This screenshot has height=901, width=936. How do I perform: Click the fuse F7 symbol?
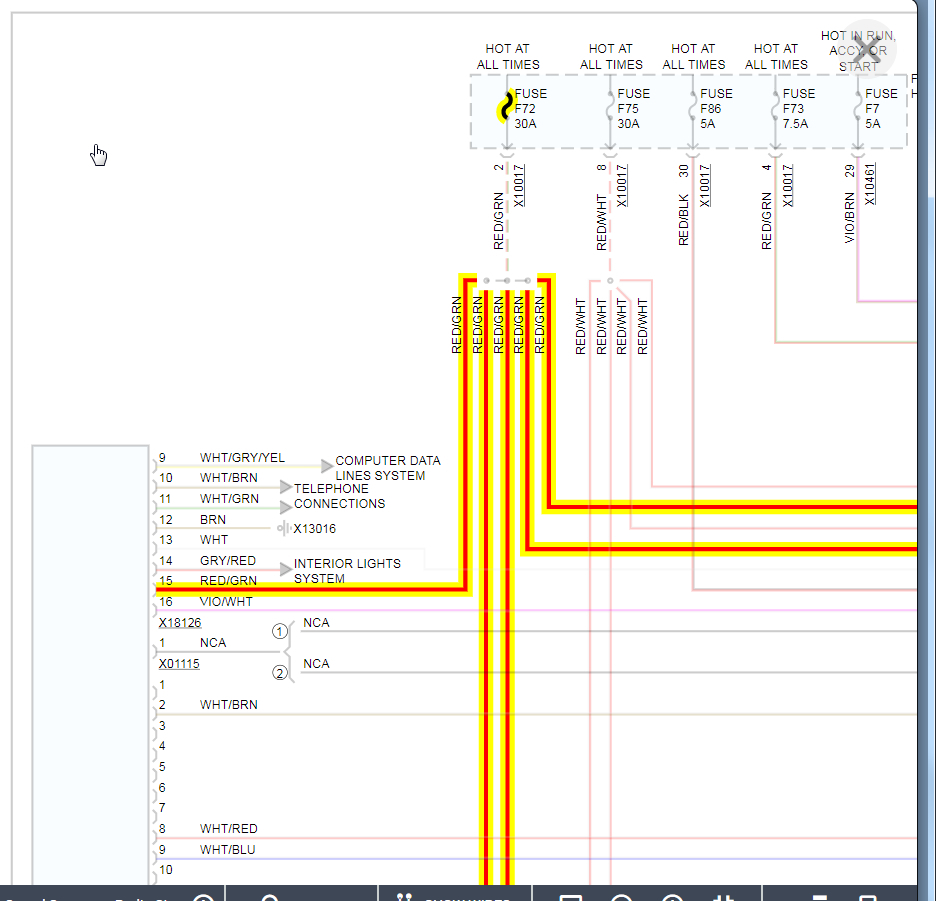coord(857,108)
